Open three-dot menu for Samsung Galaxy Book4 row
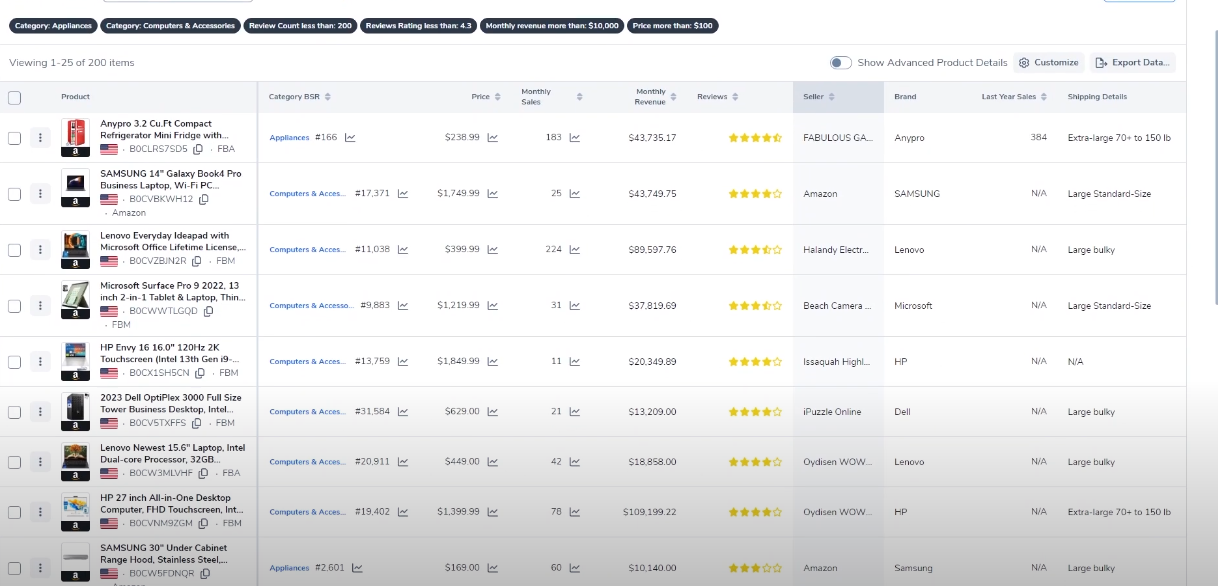Viewport: 1218px width, 586px height. (40, 194)
